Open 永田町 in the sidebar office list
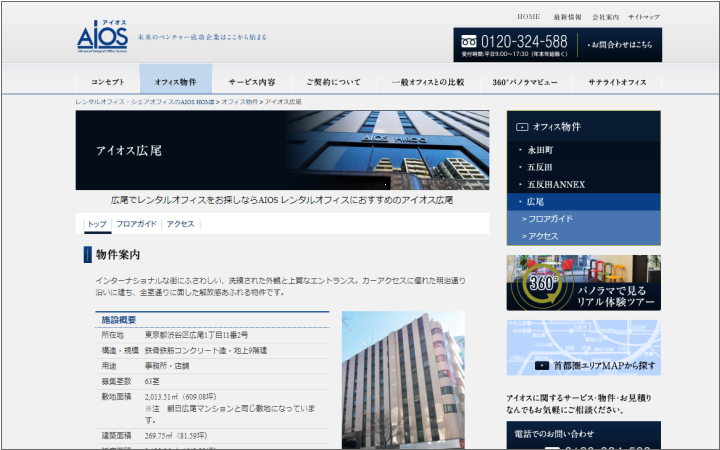720x450 pixels. [x=584, y=150]
